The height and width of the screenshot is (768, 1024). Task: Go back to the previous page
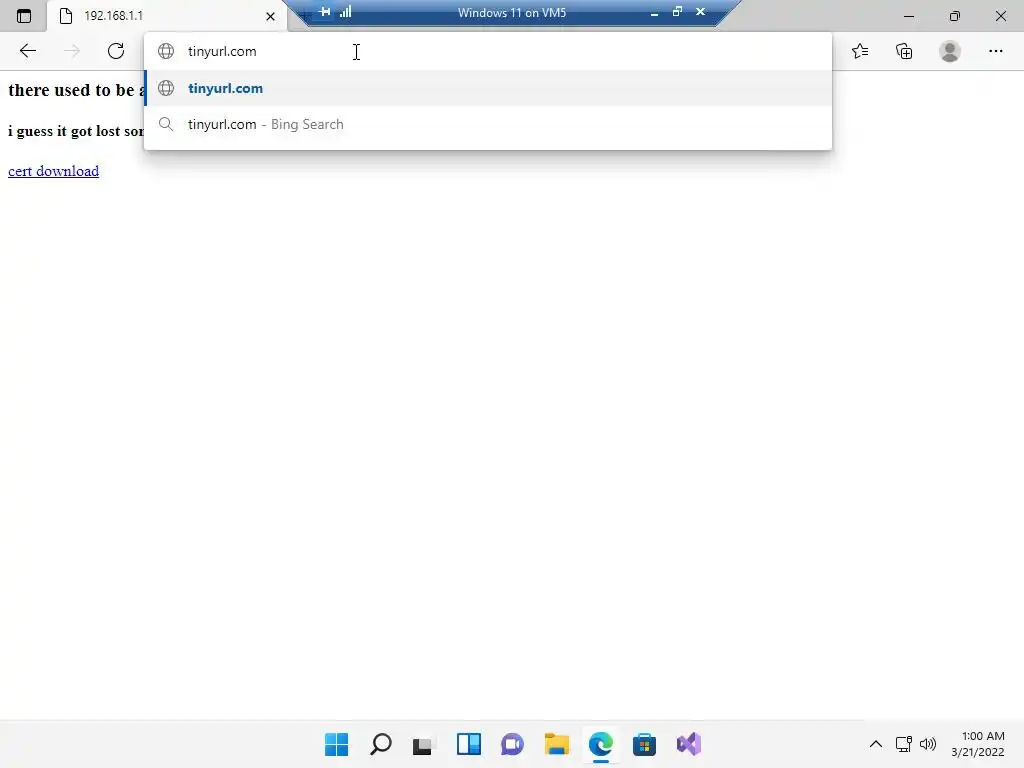[27, 51]
